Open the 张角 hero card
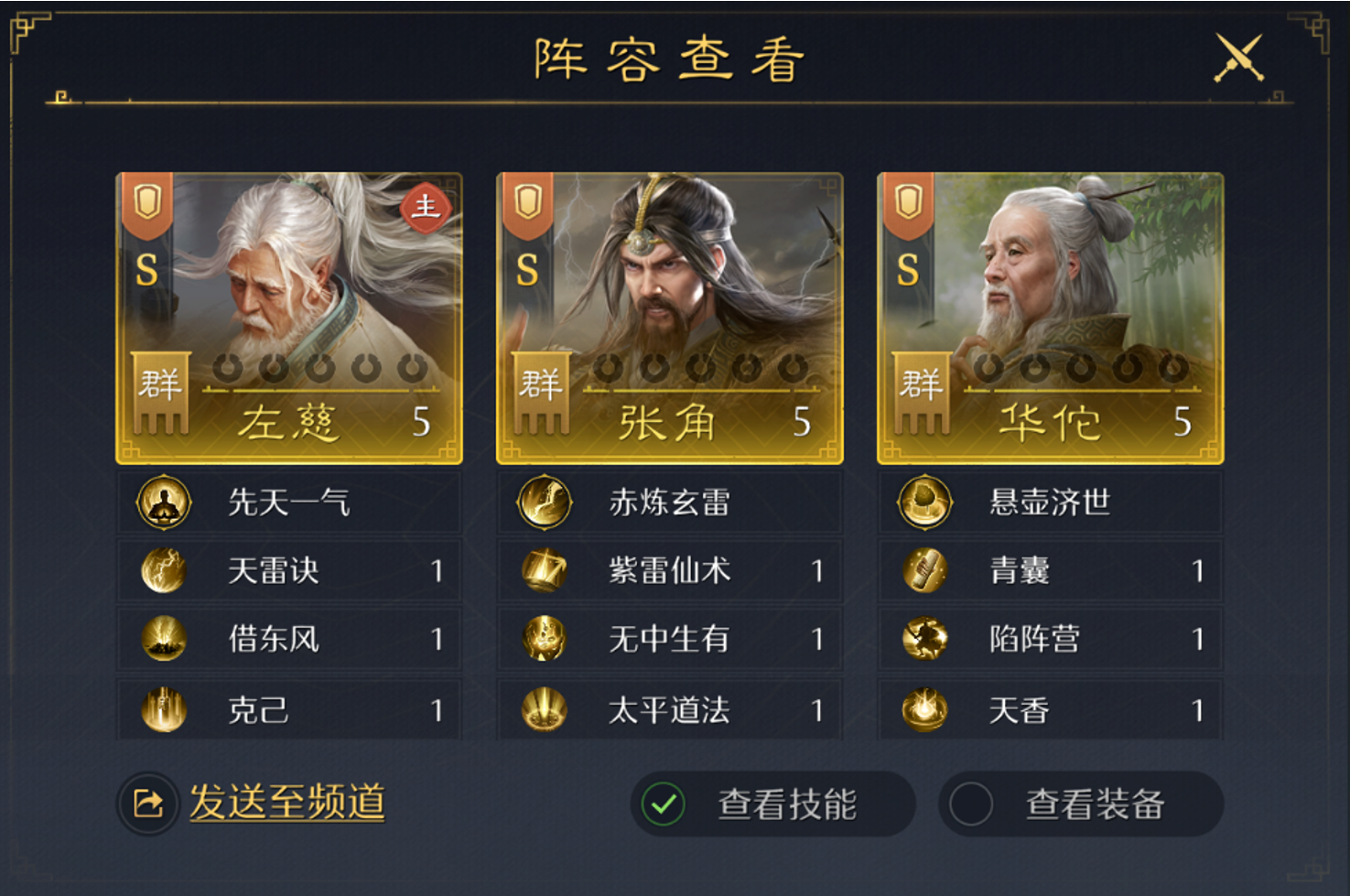This screenshot has height=896, width=1350. (669, 318)
